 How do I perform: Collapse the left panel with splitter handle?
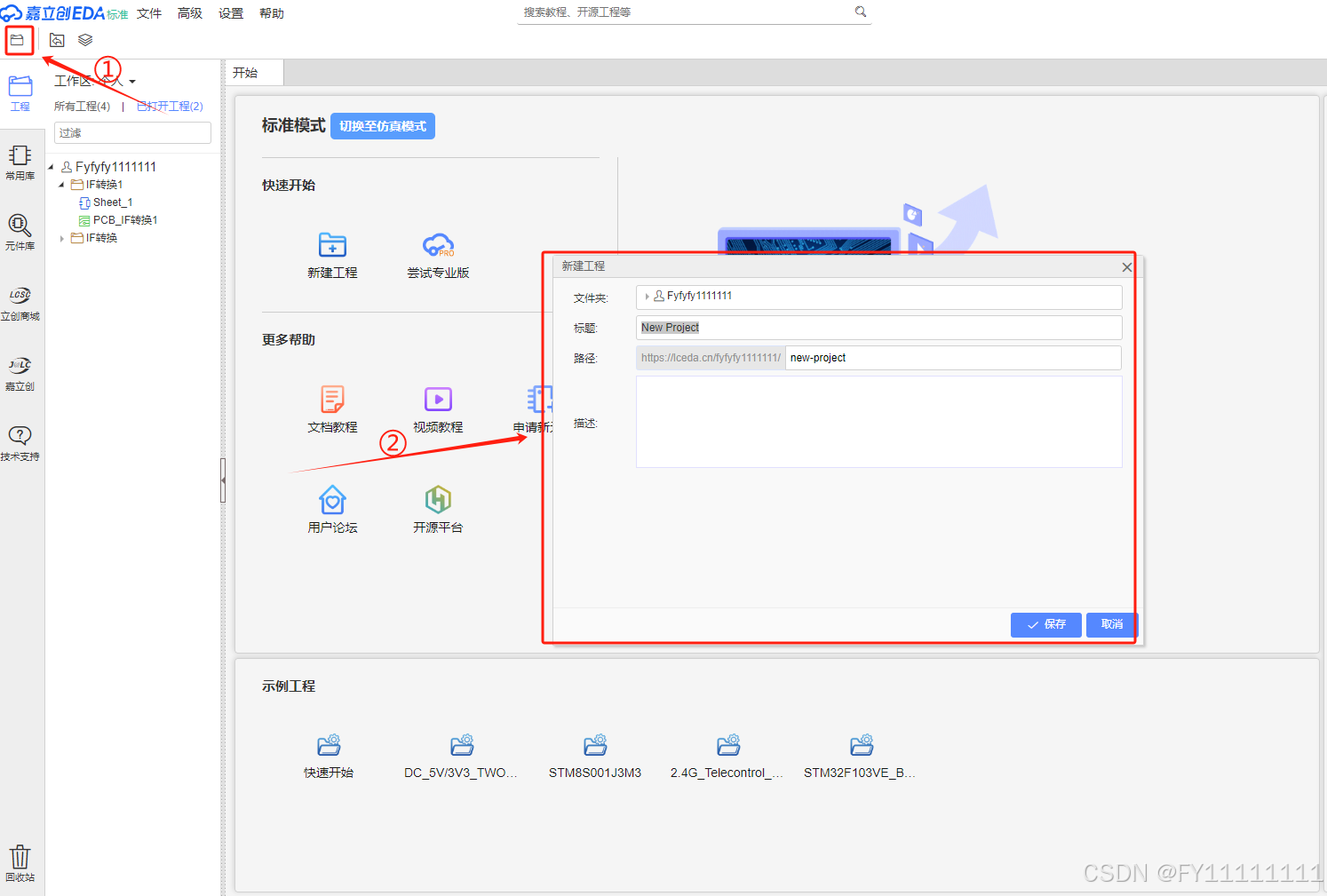[223, 480]
